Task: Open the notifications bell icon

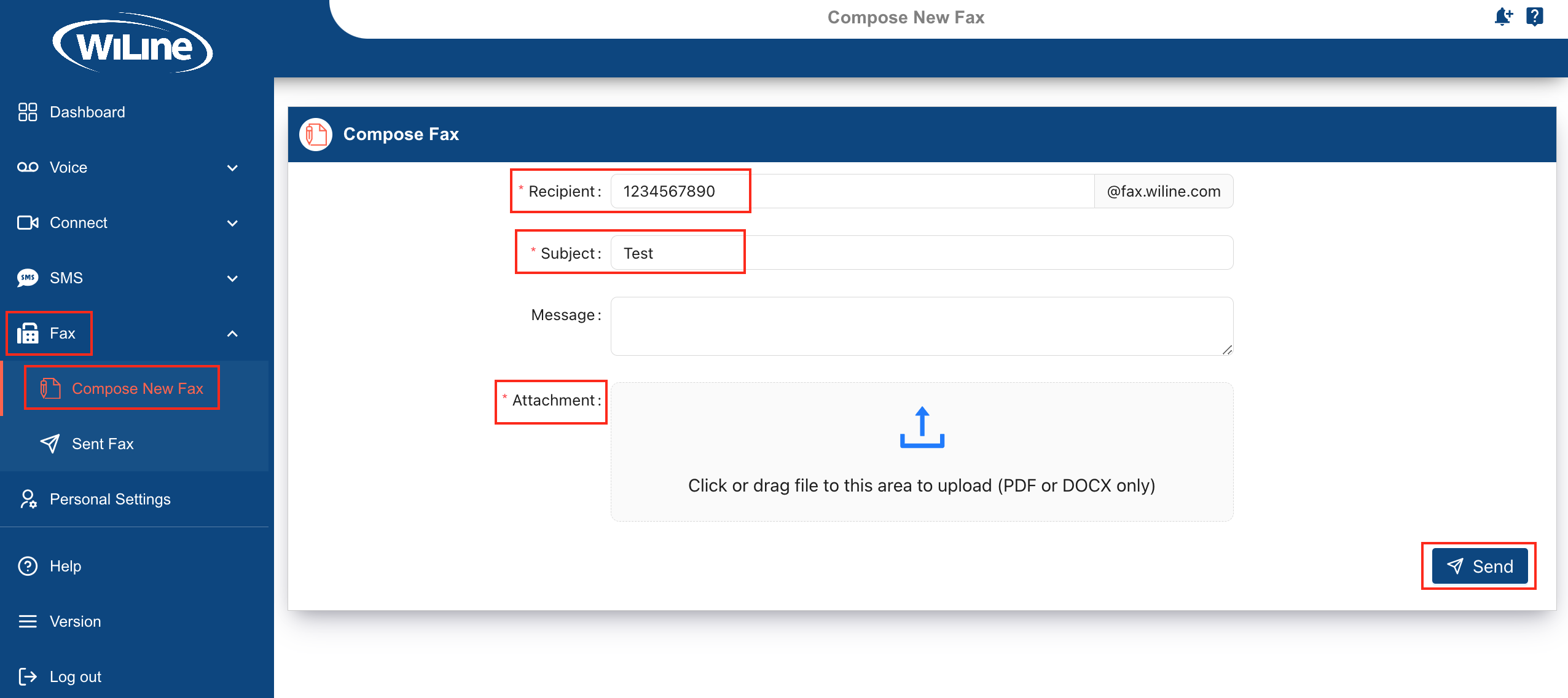Action: pyautogui.click(x=1503, y=16)
